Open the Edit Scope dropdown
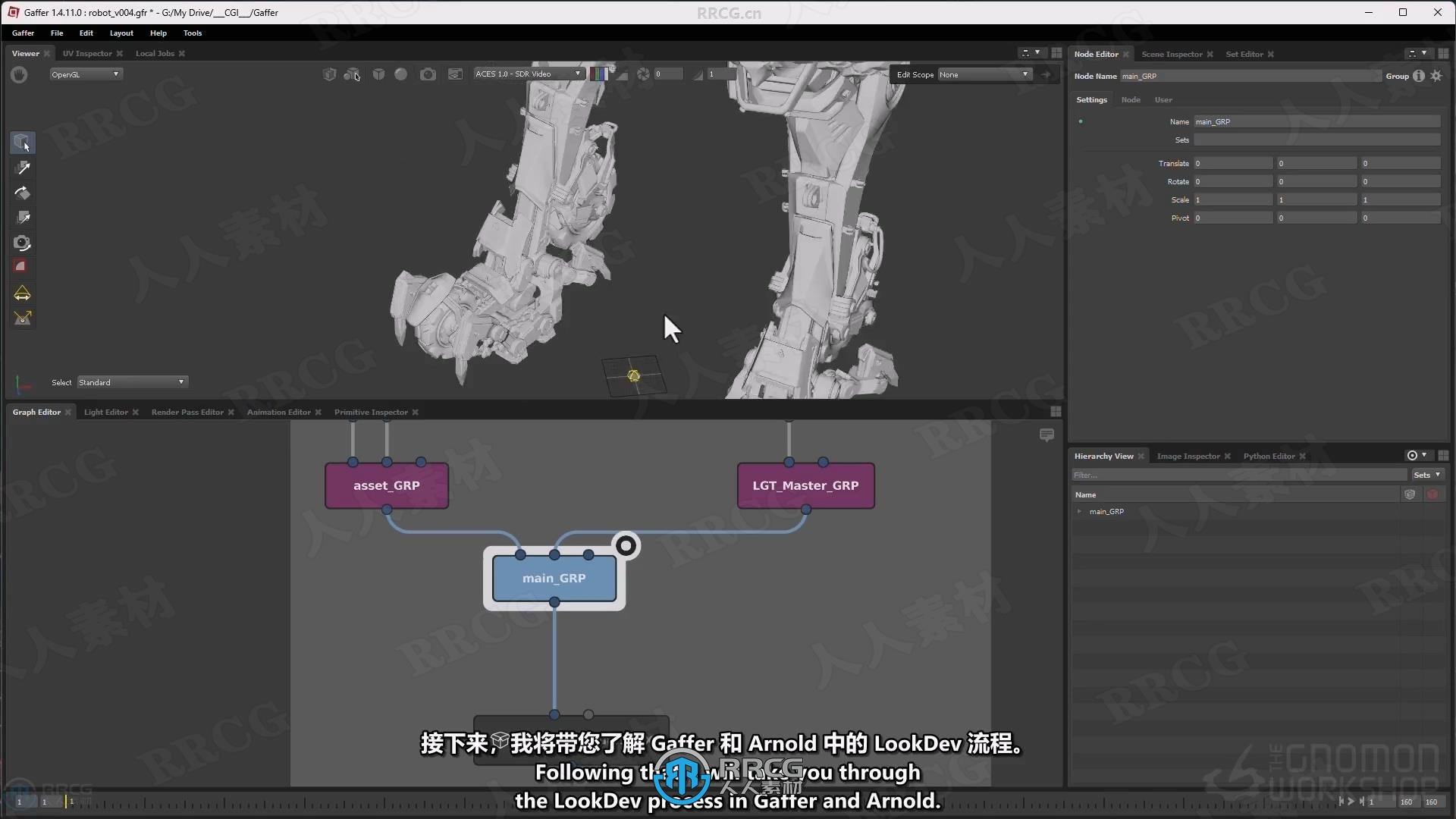Viewport: 1456px width, 819px height. tap(984, 75)
